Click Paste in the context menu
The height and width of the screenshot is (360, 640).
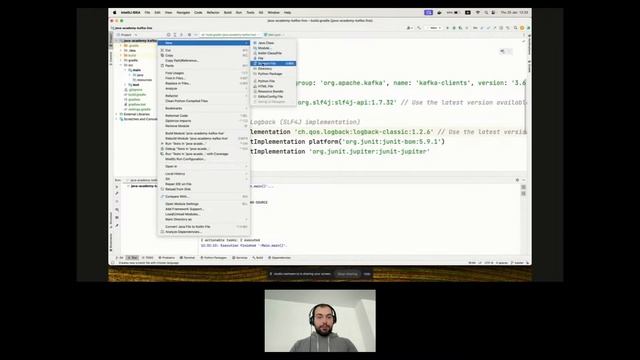204,66
